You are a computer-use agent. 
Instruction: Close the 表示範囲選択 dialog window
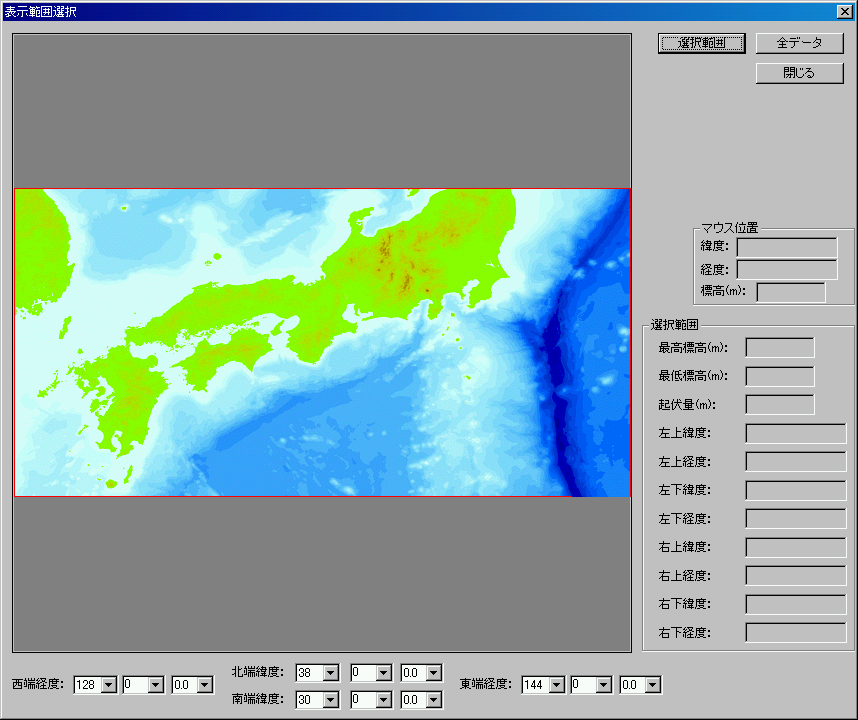coord(844,11)
